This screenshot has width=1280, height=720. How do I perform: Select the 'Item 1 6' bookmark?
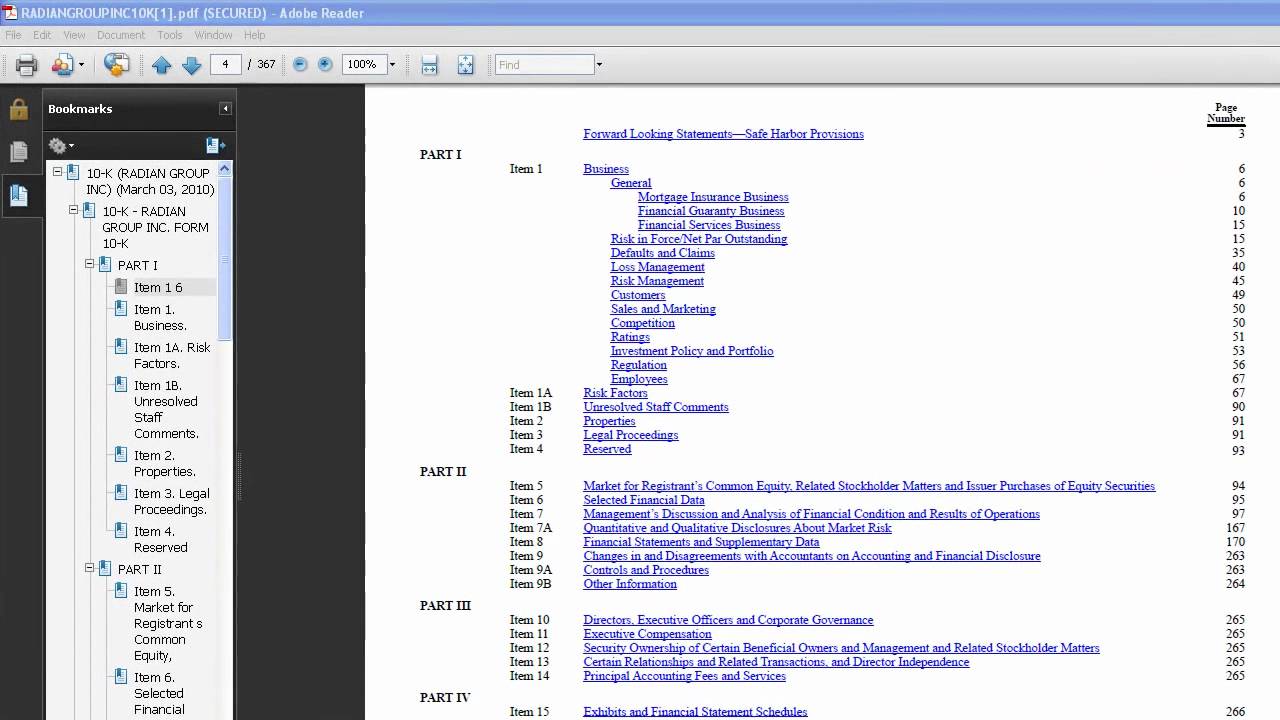pos(158,287)
